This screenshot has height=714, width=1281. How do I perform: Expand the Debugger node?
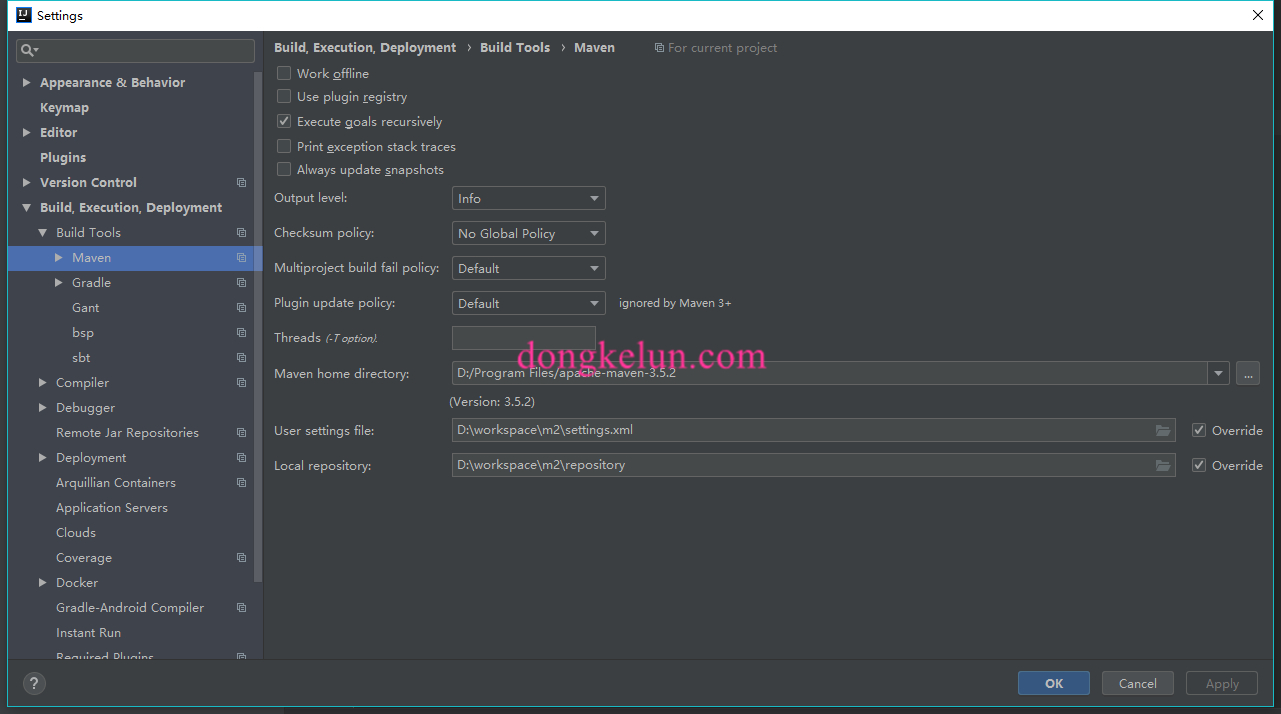point(43,408)
